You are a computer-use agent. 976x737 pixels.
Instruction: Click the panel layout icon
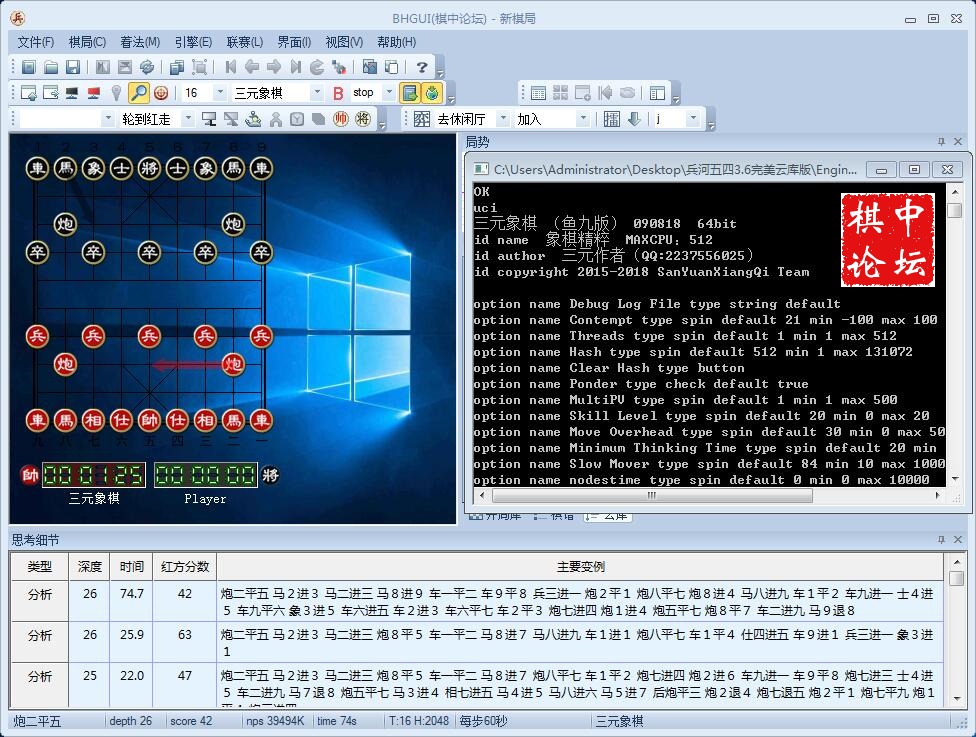657,93
